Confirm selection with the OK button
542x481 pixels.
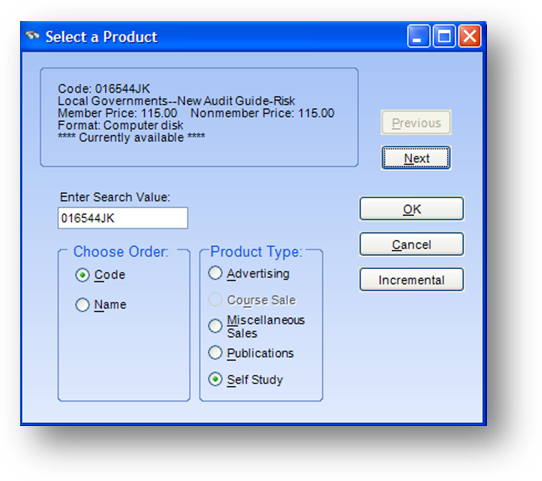tap(411, 209)
